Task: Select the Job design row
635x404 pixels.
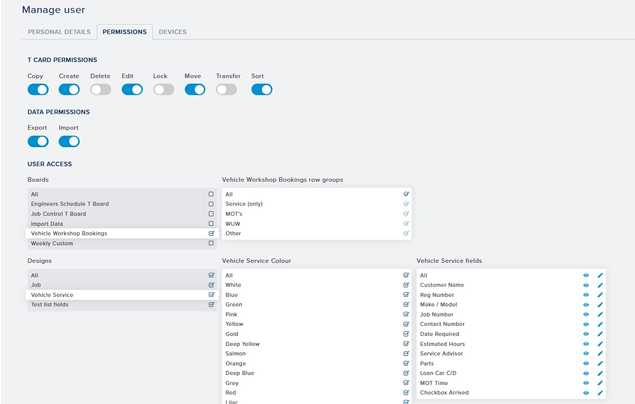Action: [x=110, y=285]
